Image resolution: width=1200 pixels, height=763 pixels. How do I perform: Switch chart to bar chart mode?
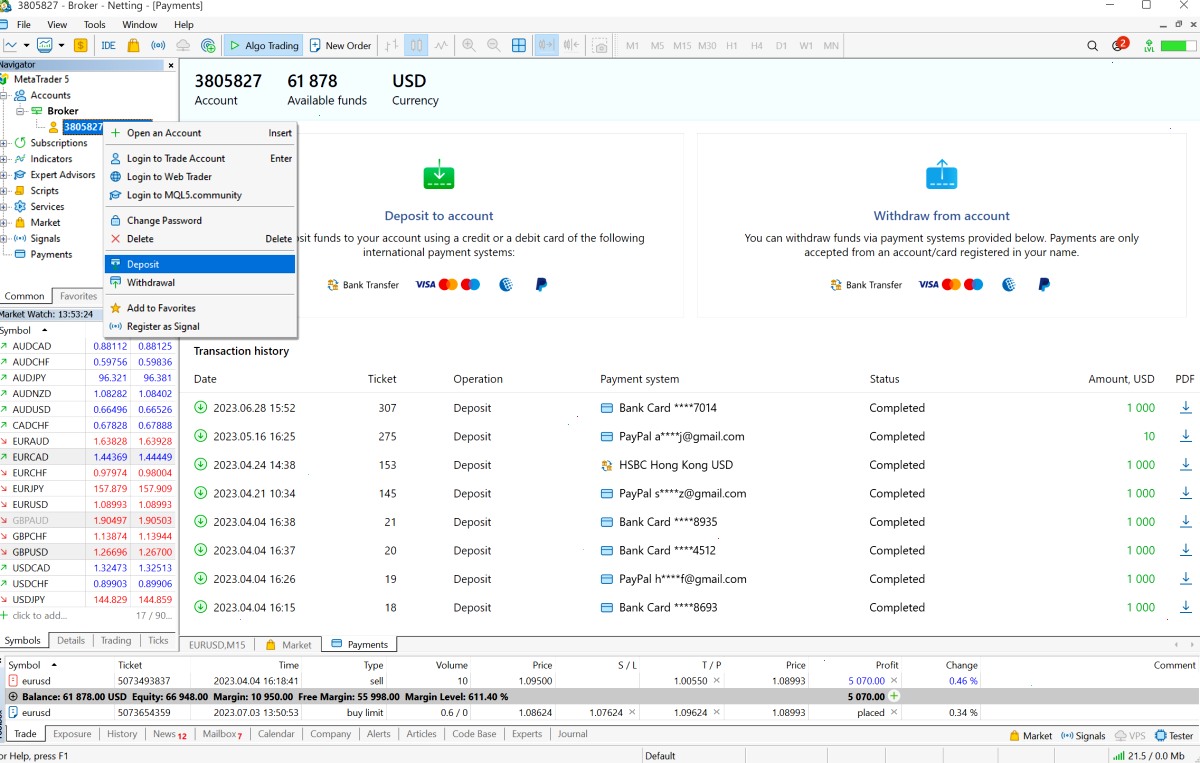tap(391, 45)
